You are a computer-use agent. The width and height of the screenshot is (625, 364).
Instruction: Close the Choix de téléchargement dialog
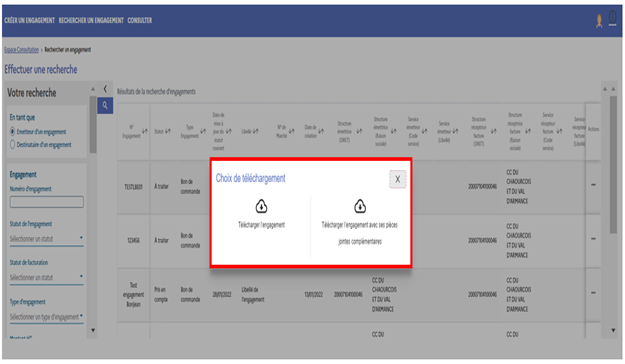point(397,179)
